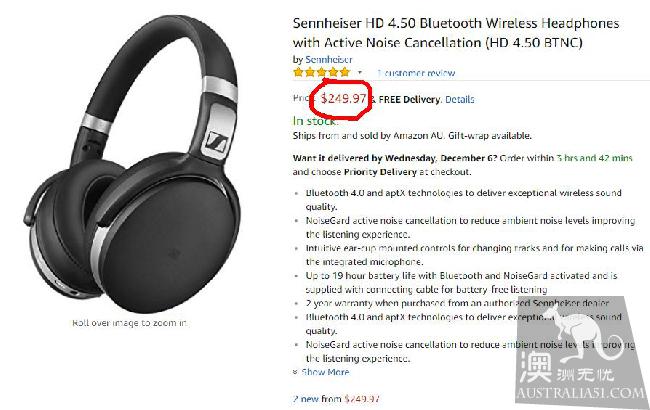The height and width of the screenshot is (410, 650).
Task: Click the Sennheiser logo on the earcup
Action: 216,142
